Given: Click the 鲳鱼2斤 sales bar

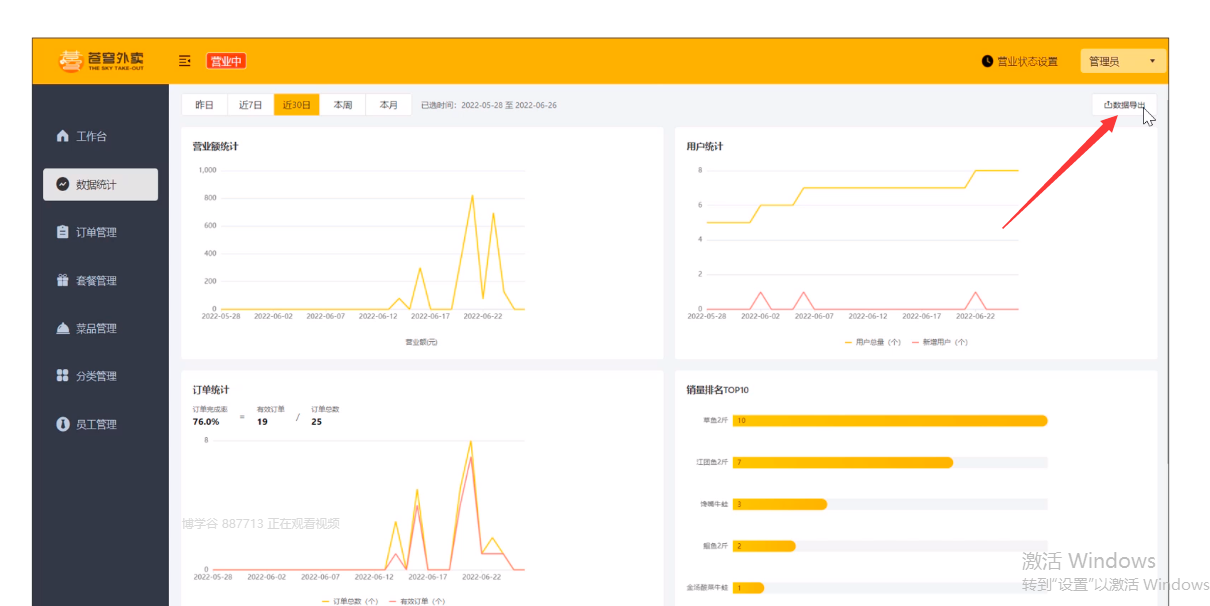Looking at the screenshot, I should click(x=764, y=546).
